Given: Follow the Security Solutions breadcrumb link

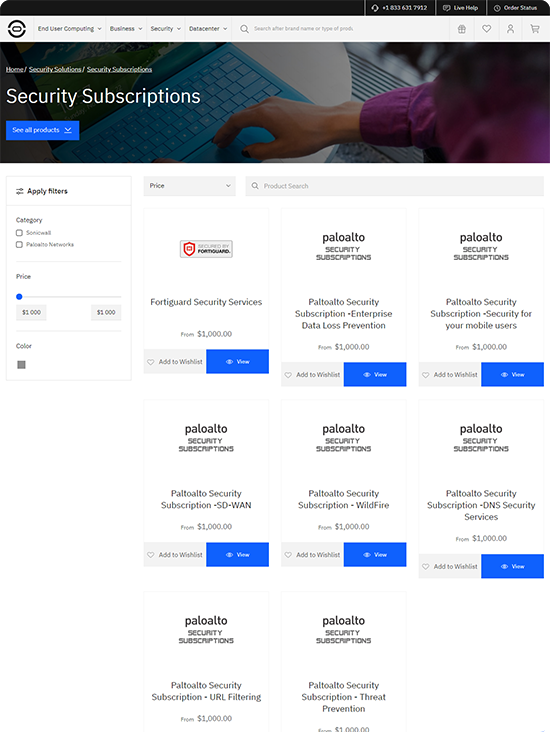Looking at the screenshot, I should tap(55, 70).
